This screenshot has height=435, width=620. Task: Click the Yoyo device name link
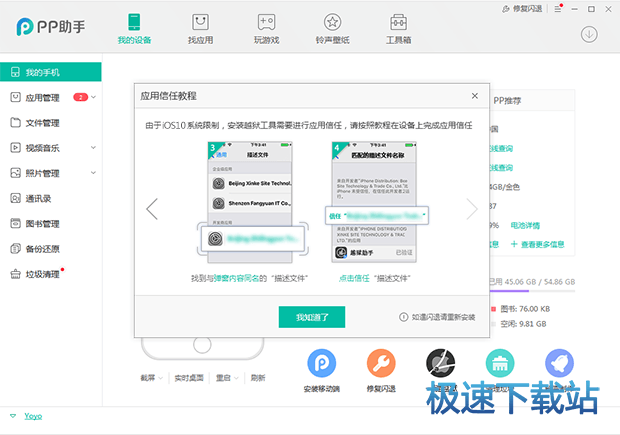pos(33,416)
